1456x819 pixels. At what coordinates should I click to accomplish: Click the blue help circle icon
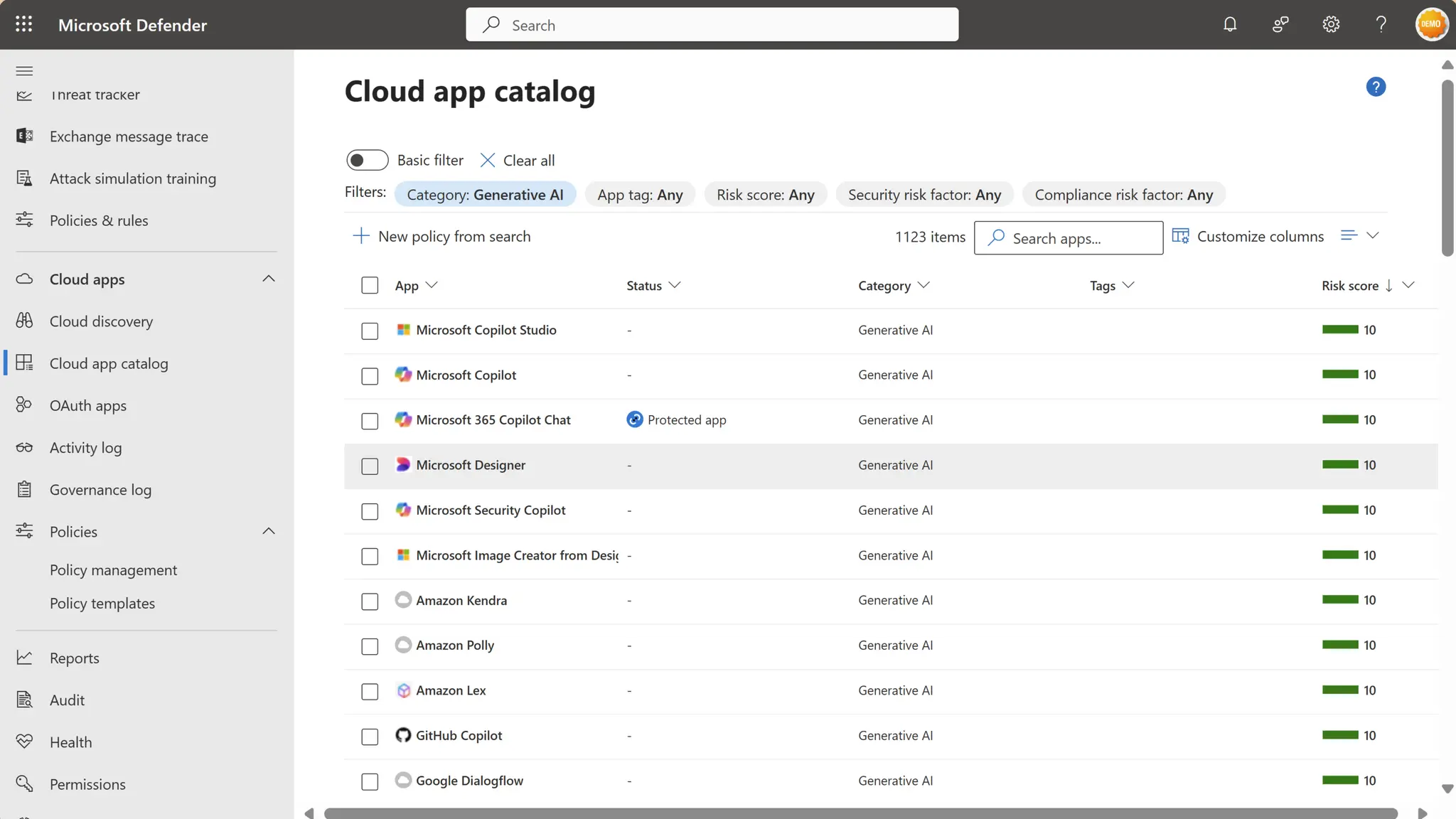click(1376, 87)
